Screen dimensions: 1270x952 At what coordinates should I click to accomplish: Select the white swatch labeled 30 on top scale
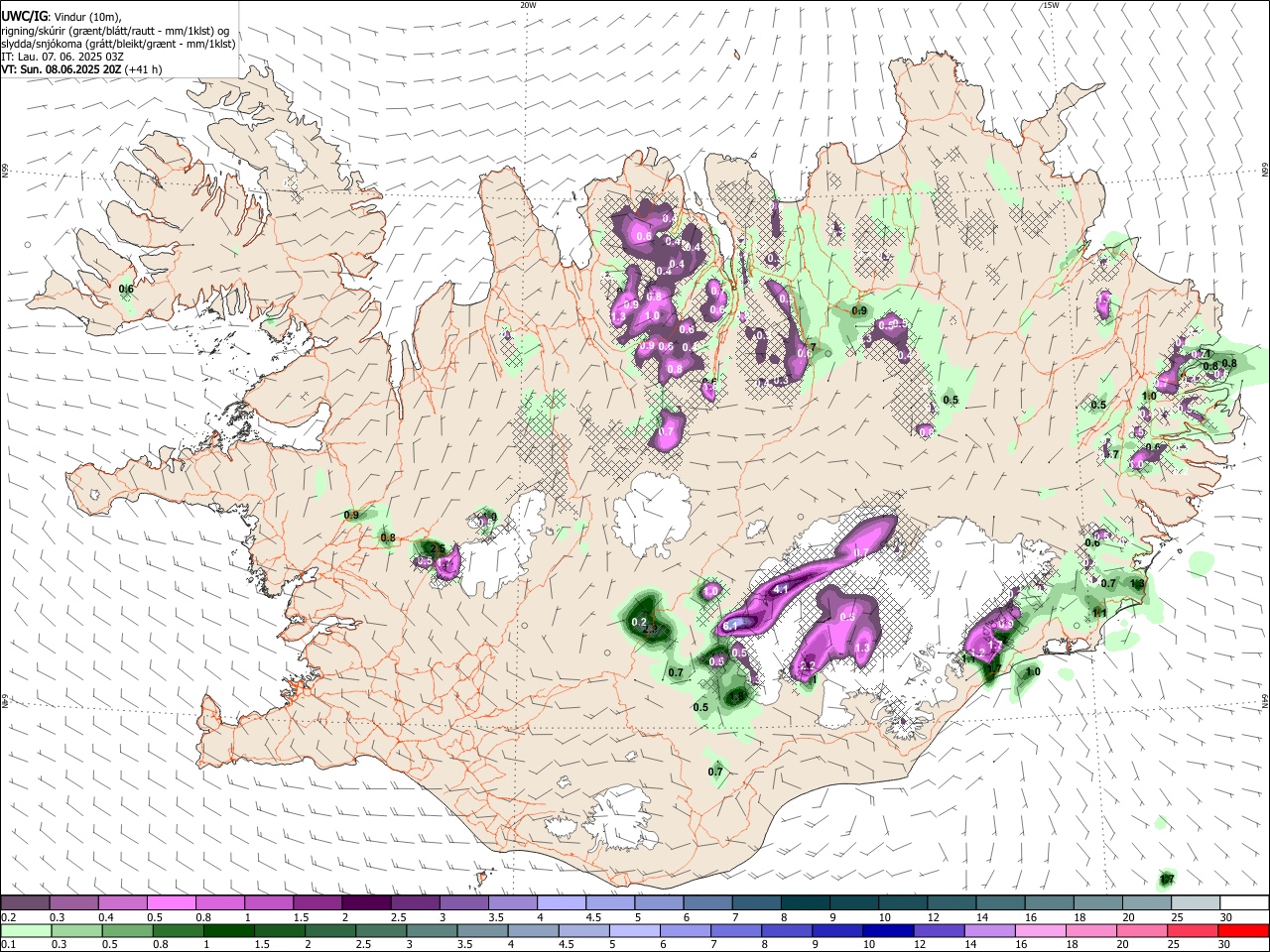click(x=1244, y=903)
